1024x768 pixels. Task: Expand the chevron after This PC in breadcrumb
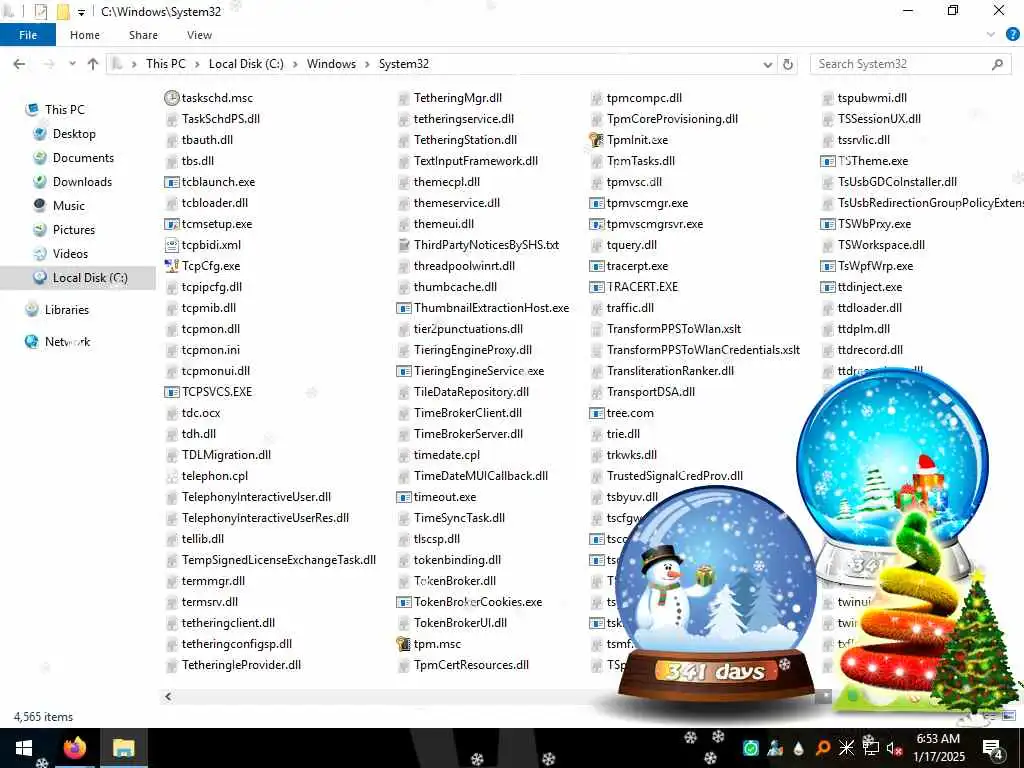click(197, 64)
